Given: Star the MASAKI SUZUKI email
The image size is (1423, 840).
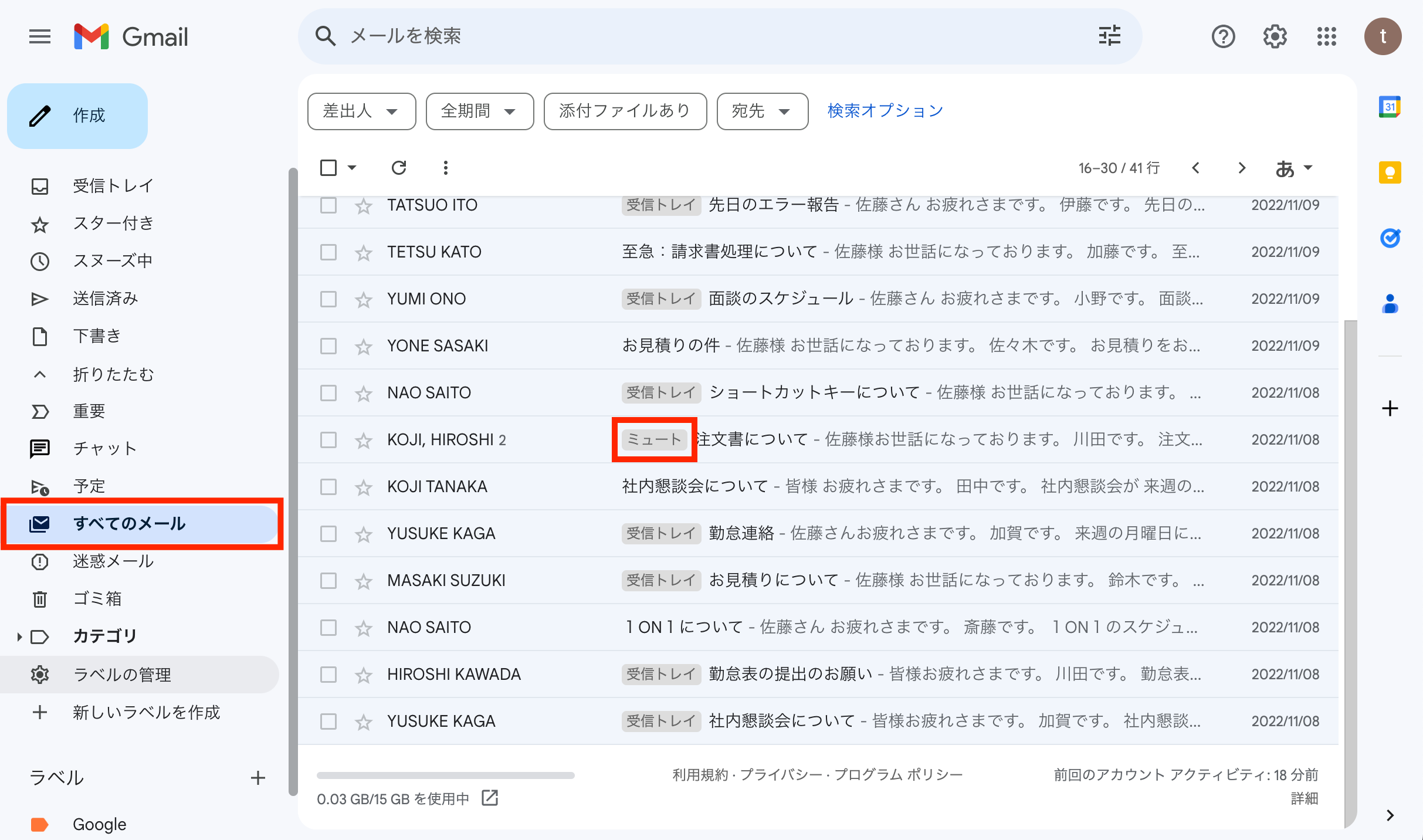Looking at the screenshot, I should tap(364, 581).
